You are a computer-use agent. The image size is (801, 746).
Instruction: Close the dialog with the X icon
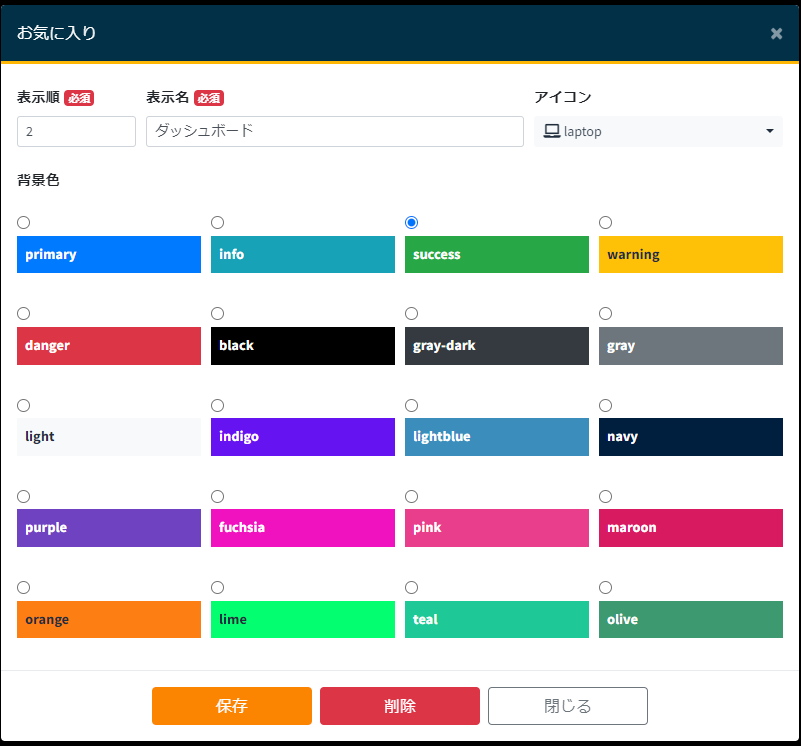776,33
